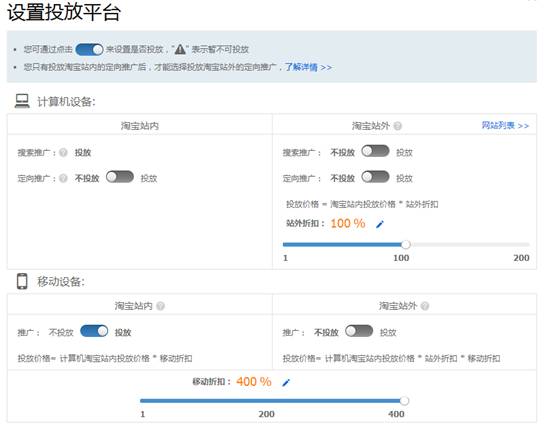Viewport: 554px width, 428px height.
Task: Click the 200 midpoint label under mobile slider
Action: (266, 414)
